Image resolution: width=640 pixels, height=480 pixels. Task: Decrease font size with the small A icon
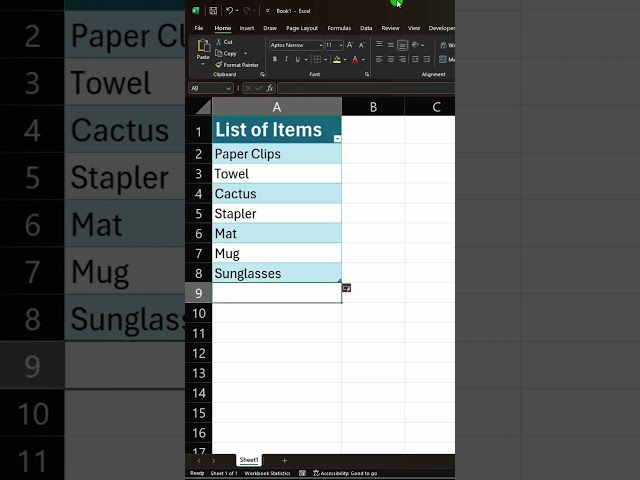point(362,45)
